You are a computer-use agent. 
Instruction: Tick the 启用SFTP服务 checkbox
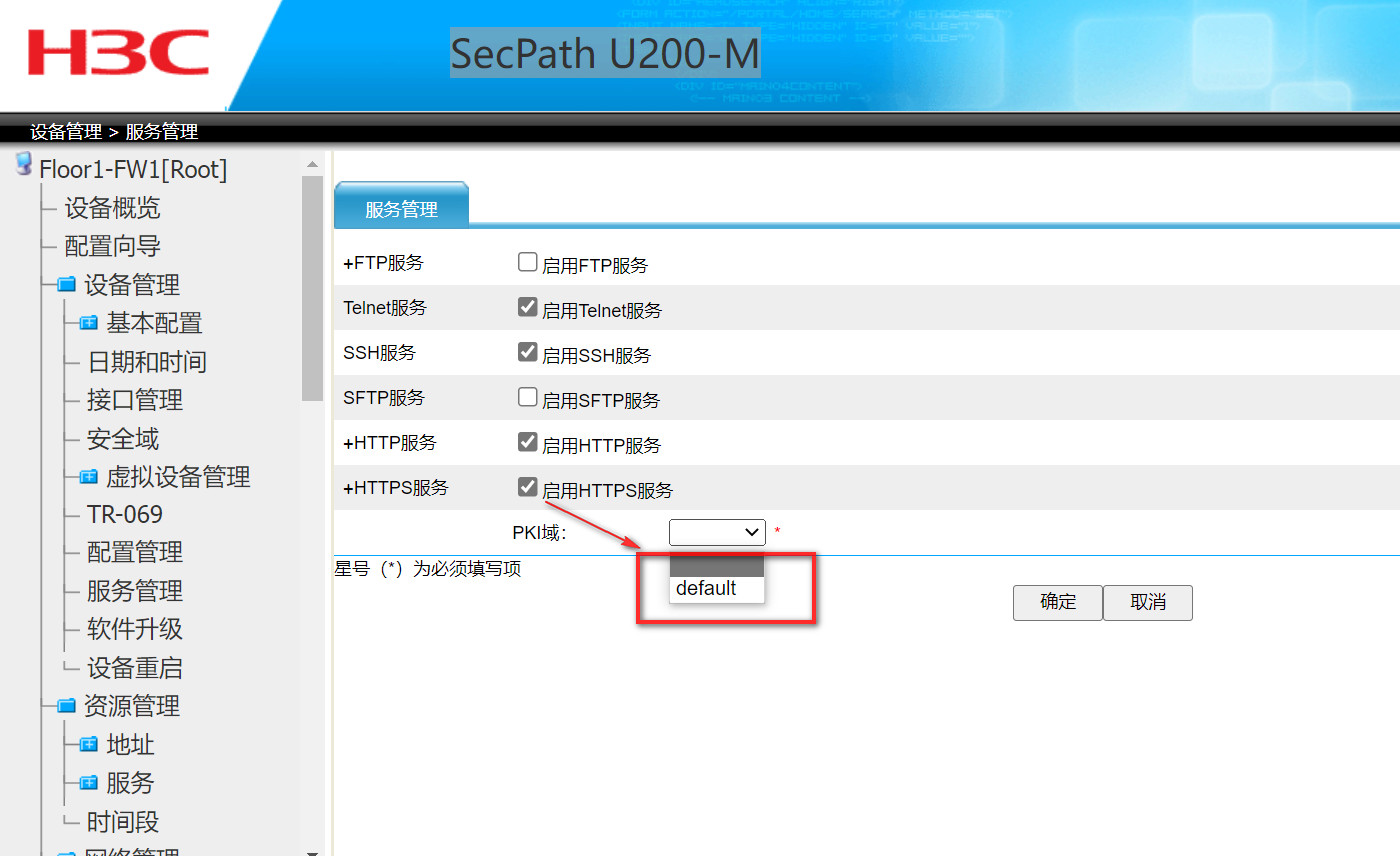coord(528,398)
